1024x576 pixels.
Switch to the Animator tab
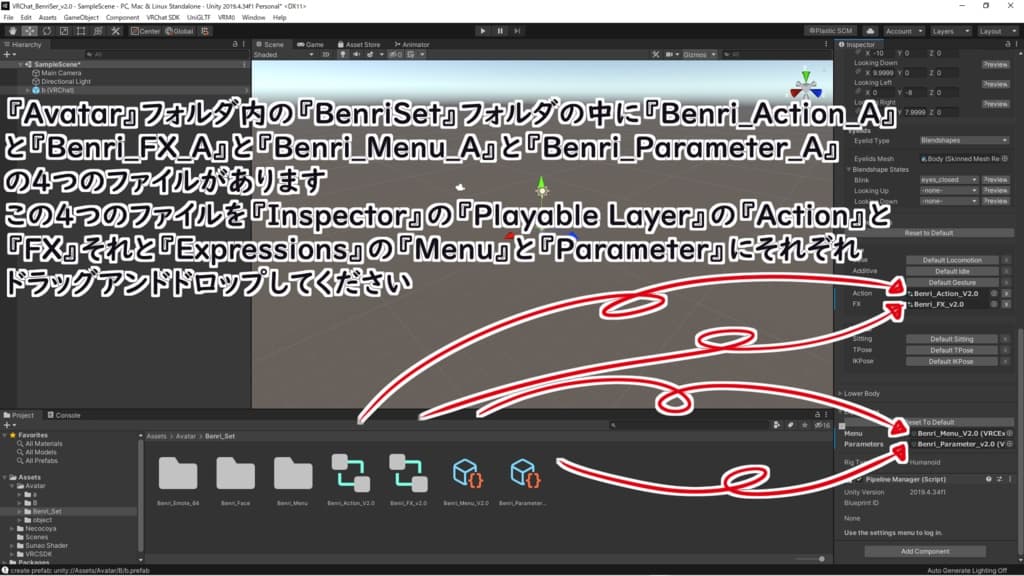(x=411, y=44)
